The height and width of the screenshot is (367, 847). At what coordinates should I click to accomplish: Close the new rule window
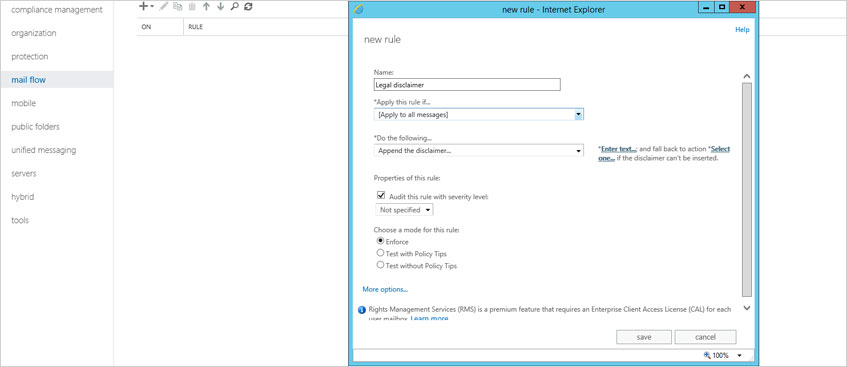pyautogui.click(x=742, y=8)
